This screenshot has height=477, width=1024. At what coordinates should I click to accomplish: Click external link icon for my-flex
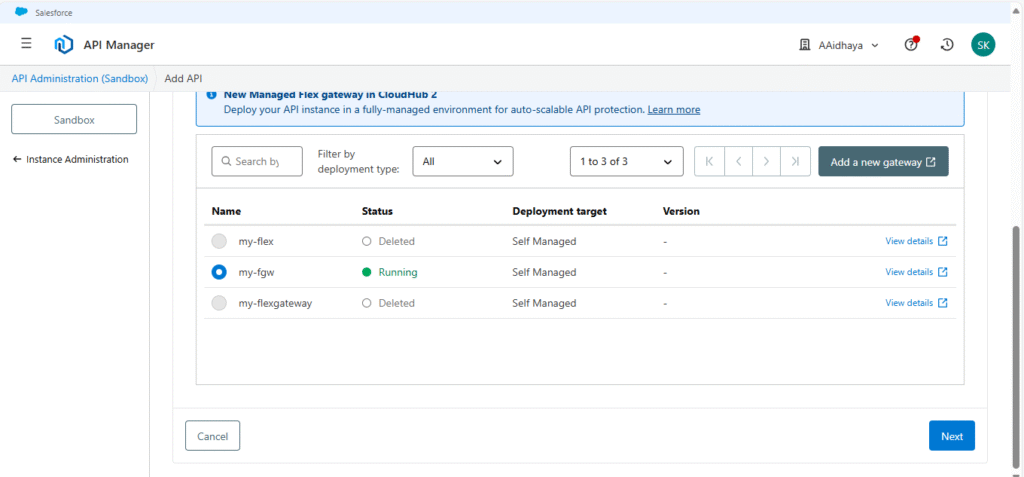click(x=942, y=241)
